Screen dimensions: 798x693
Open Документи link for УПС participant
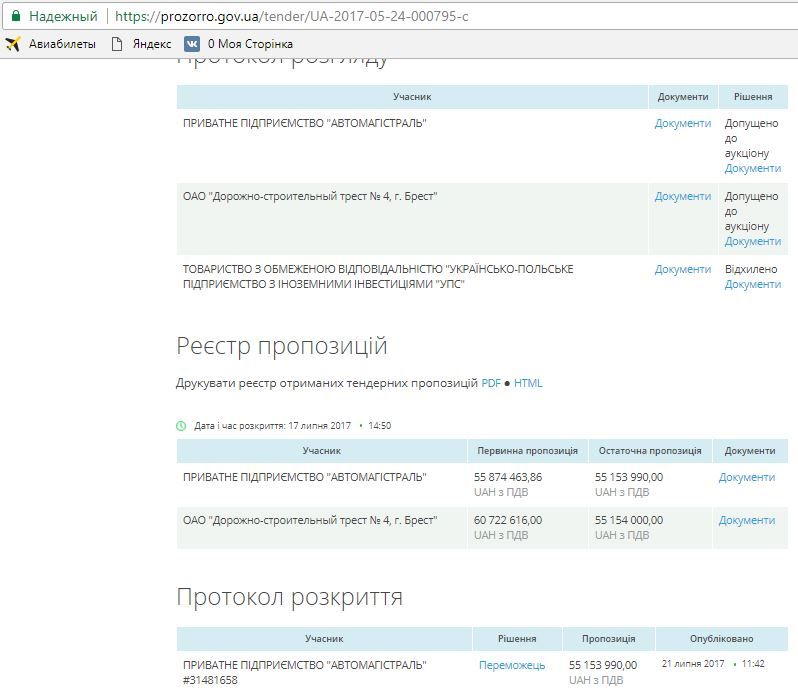pos(682,269)
